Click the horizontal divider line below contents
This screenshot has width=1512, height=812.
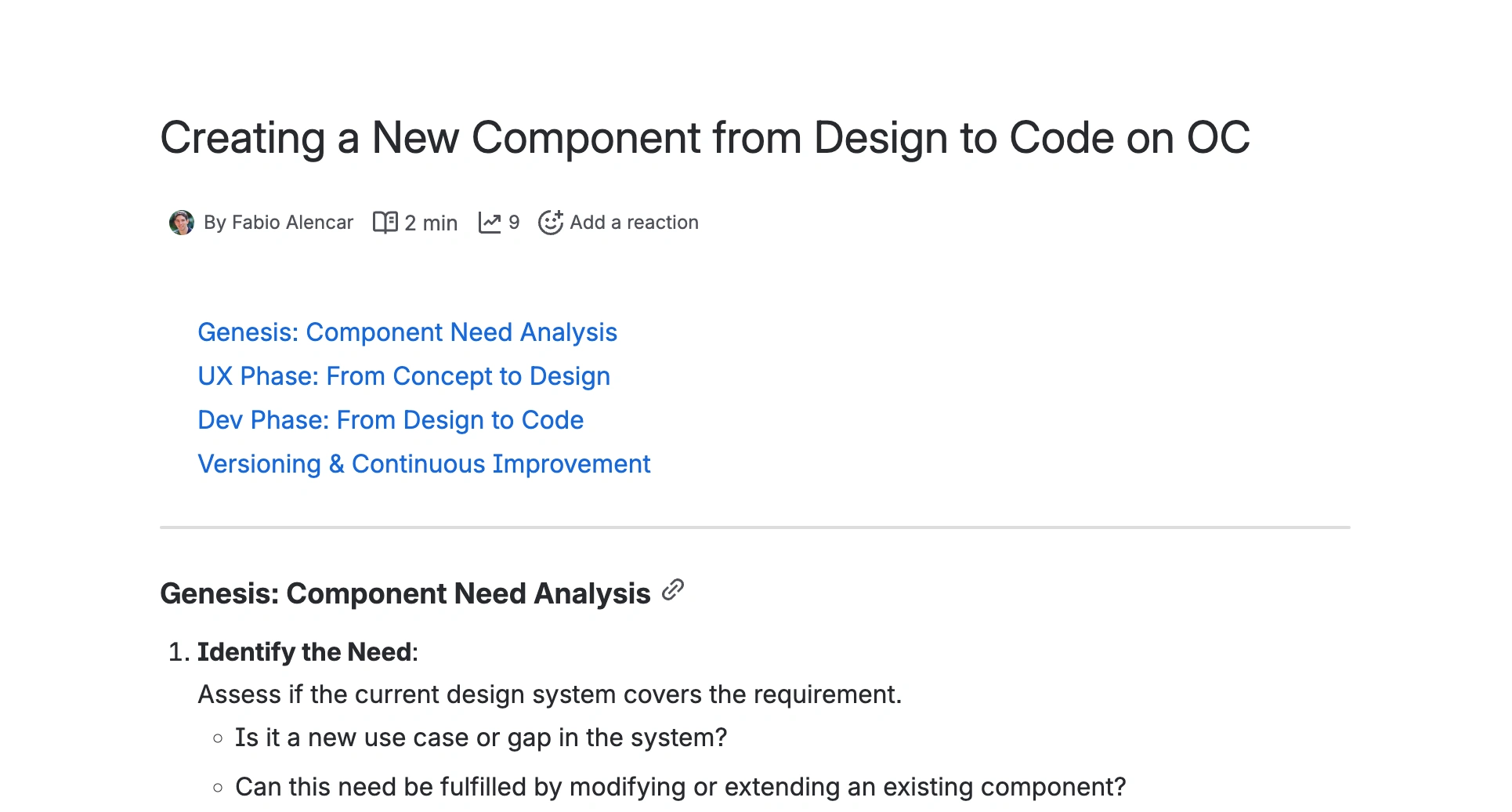tap(754, 527)
